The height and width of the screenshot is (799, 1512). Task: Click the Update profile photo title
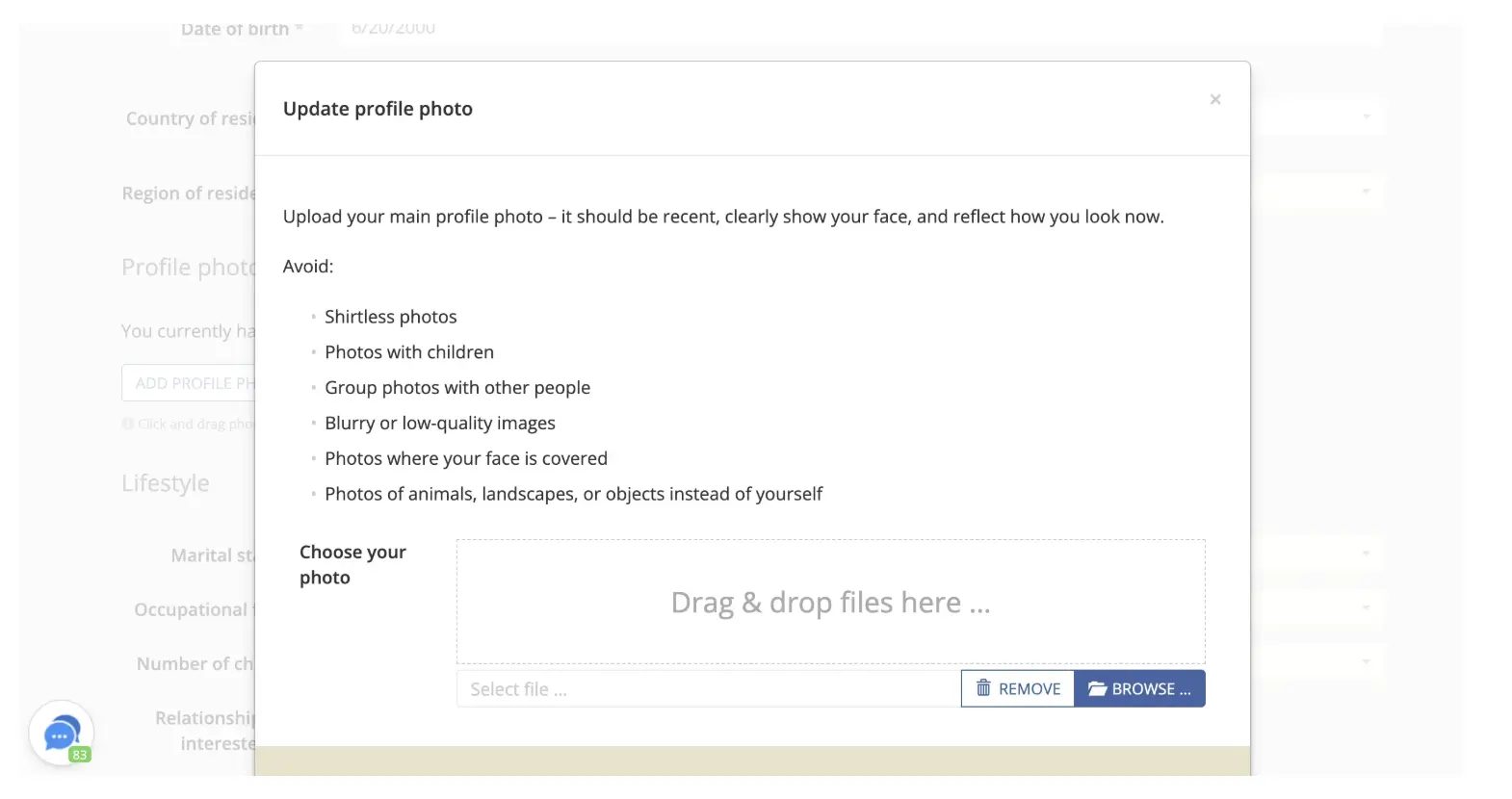pyautogui.click(x=378, y=109)
